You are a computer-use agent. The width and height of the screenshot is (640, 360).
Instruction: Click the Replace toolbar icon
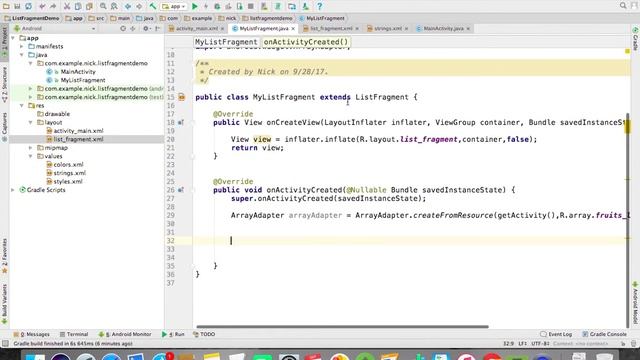pyautogui.click(x=114, y=6)
